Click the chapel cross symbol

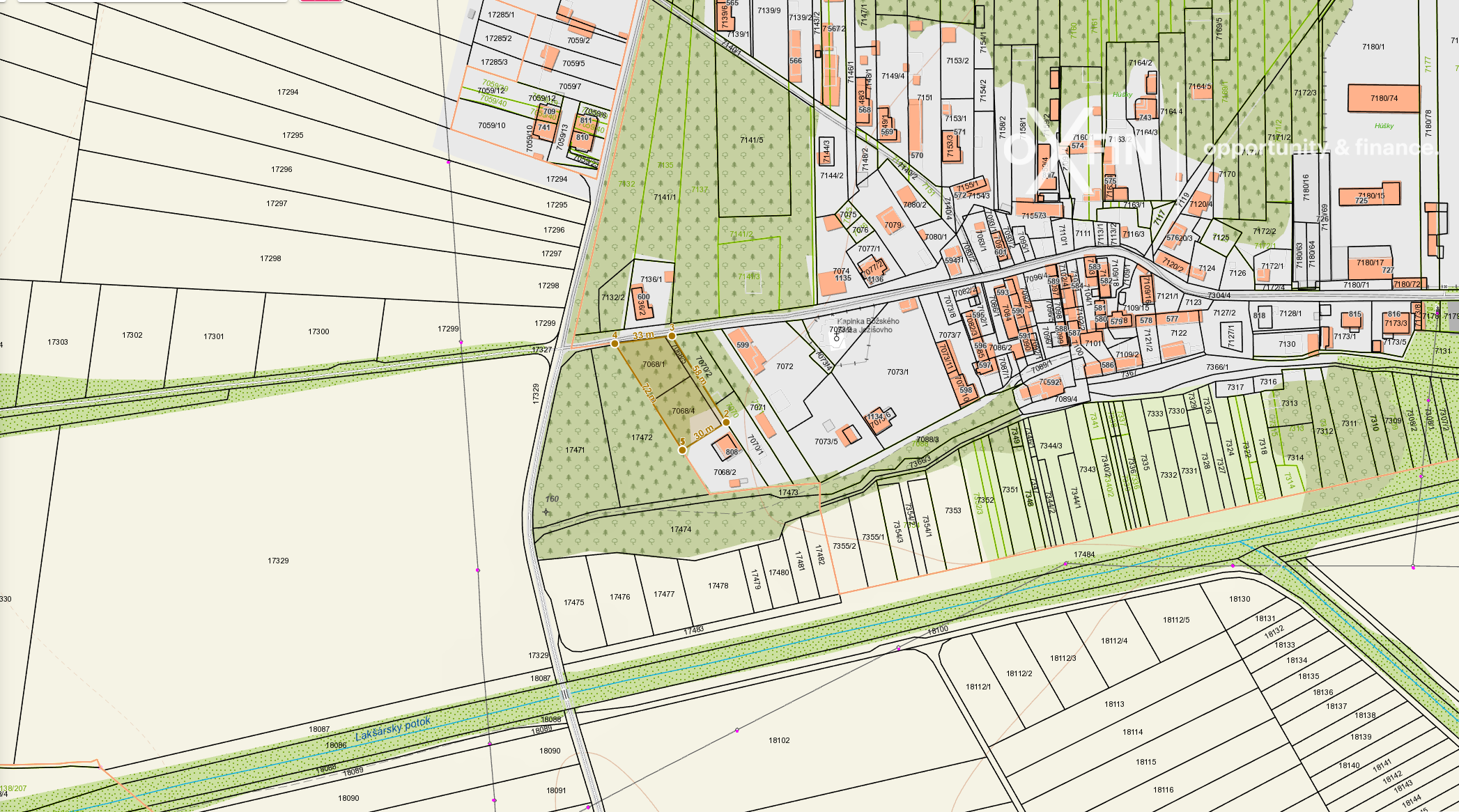(837, 336)
